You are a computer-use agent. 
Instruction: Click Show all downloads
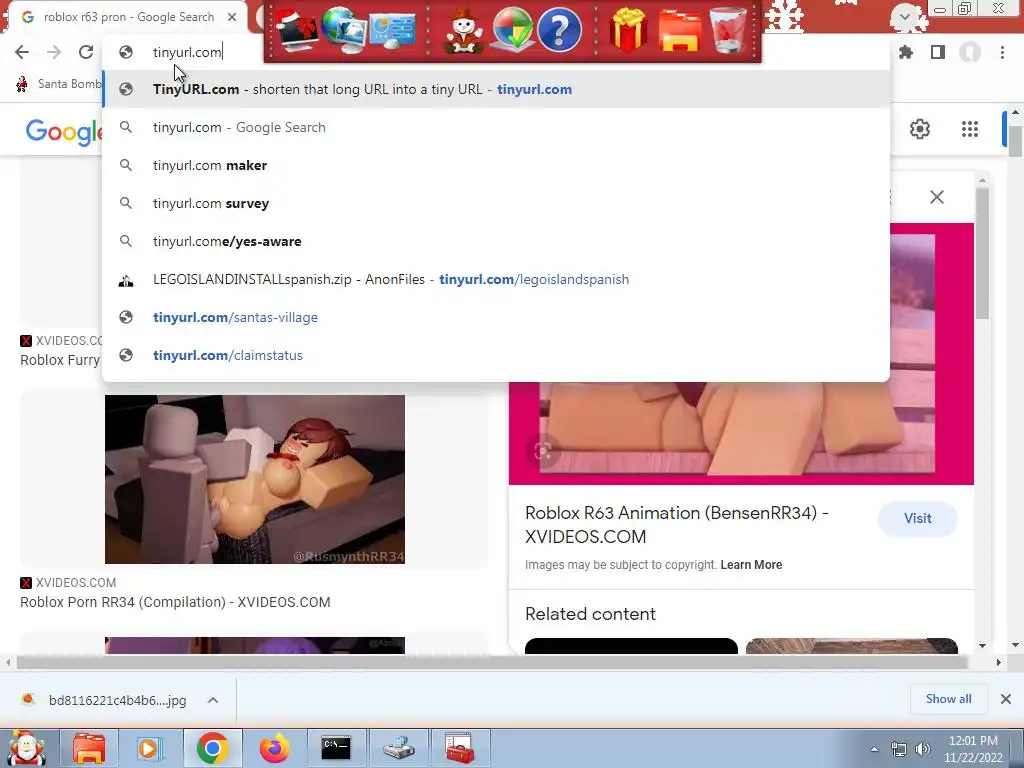click(x=948, y=699)
